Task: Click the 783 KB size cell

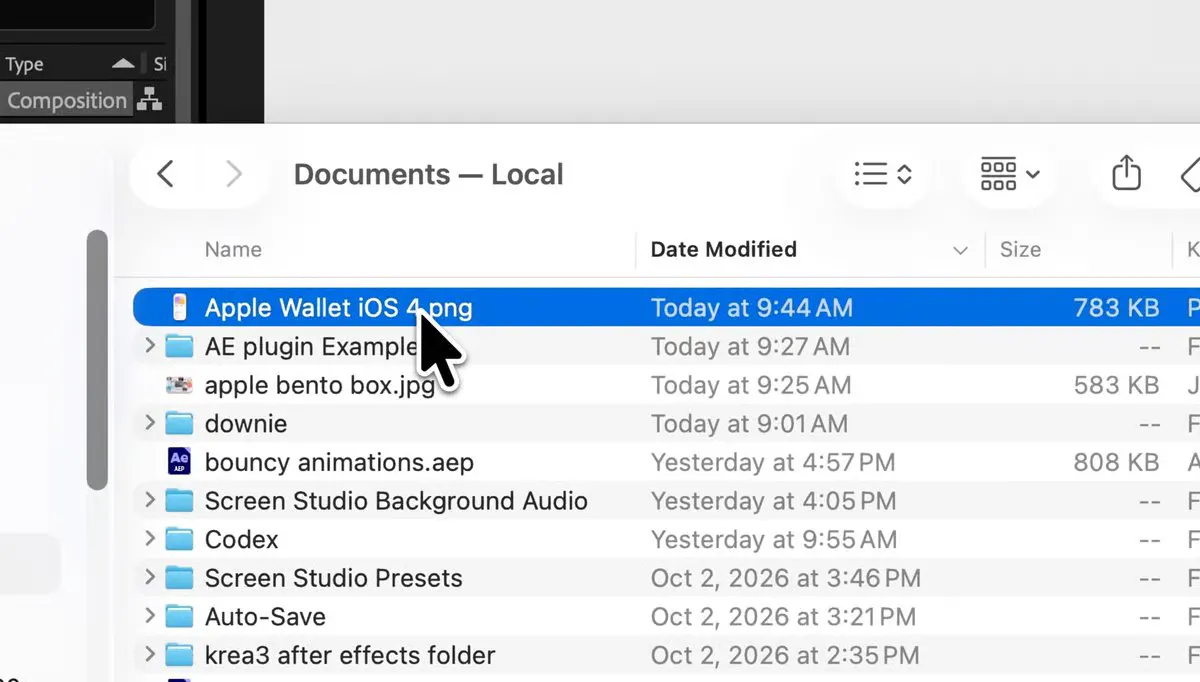Action: point(1116,307)
